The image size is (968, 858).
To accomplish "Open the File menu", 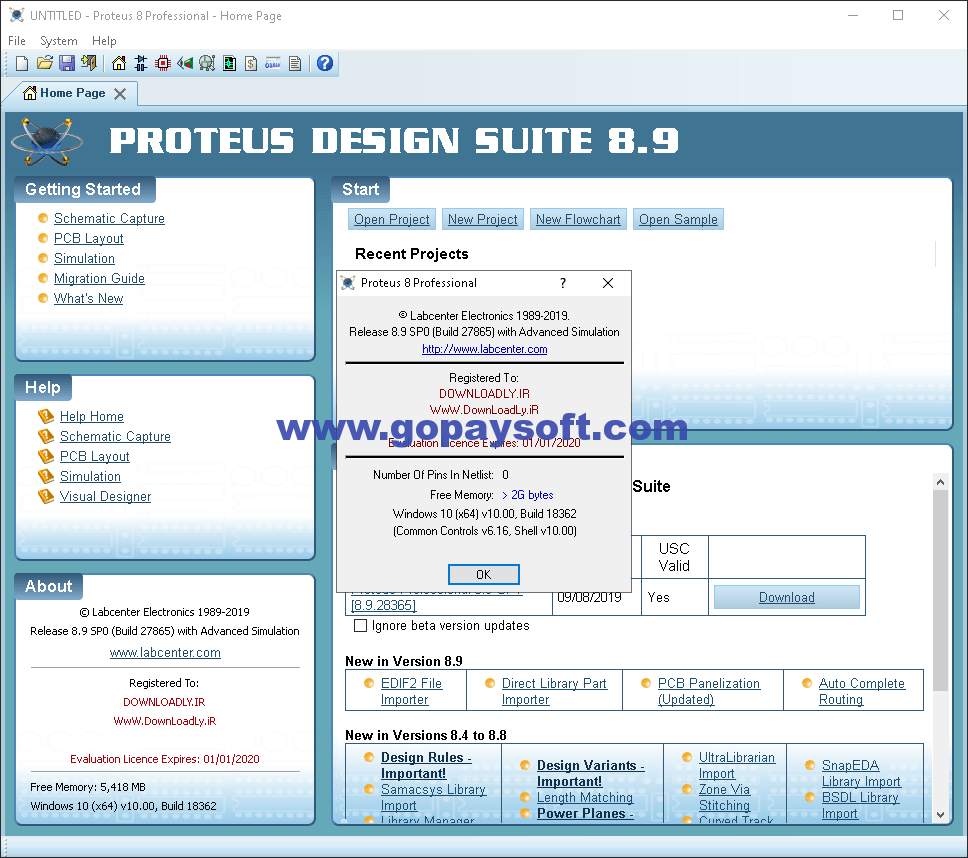I will coord(17,41).
